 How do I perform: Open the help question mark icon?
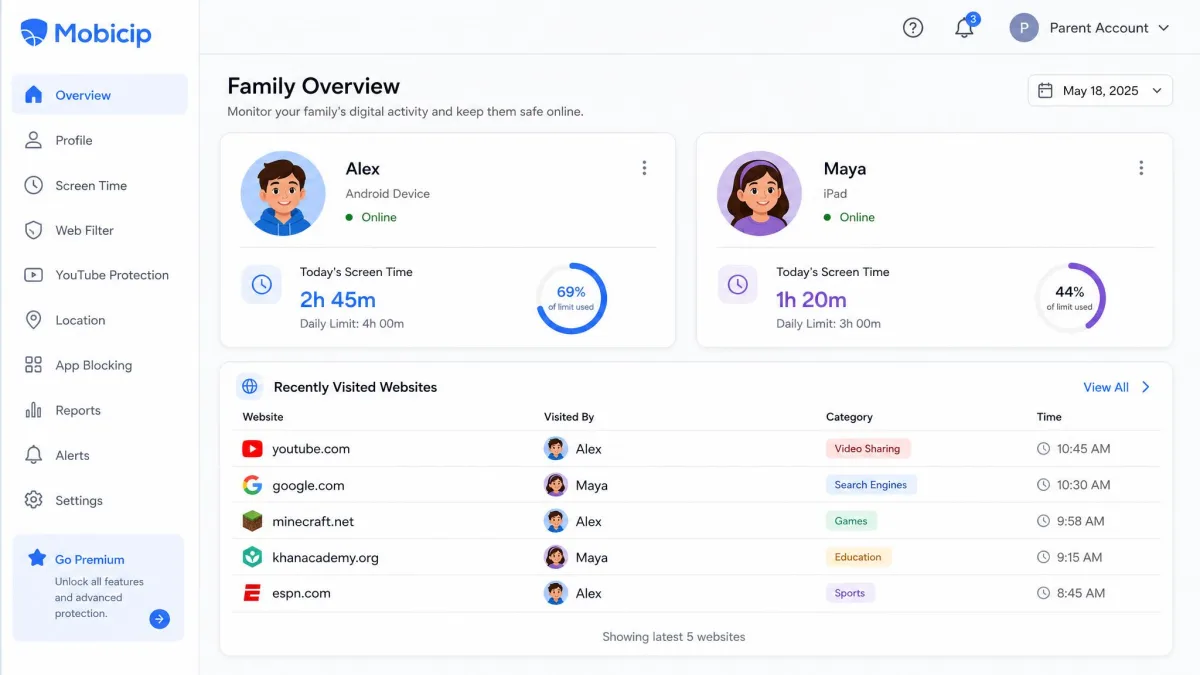(x=913, y=28)
